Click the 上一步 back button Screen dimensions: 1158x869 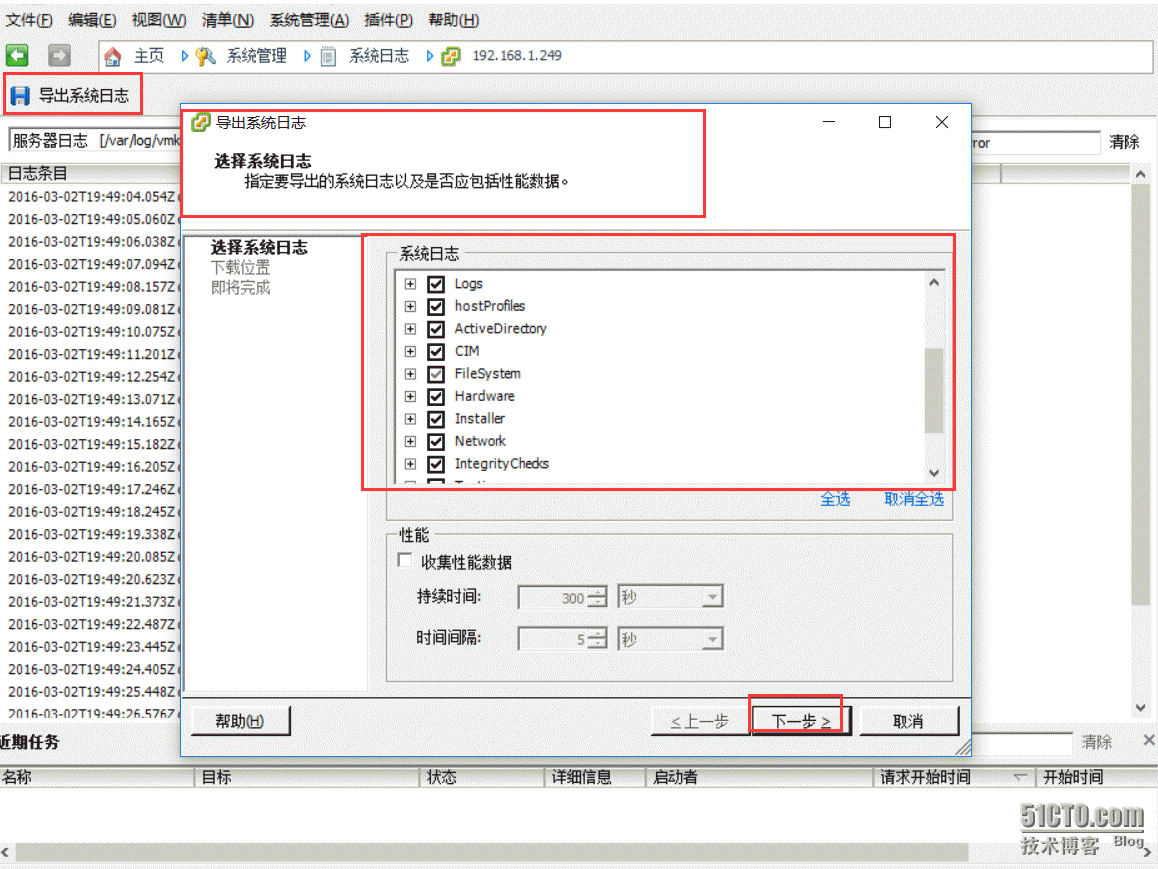(x=699, y=721)
